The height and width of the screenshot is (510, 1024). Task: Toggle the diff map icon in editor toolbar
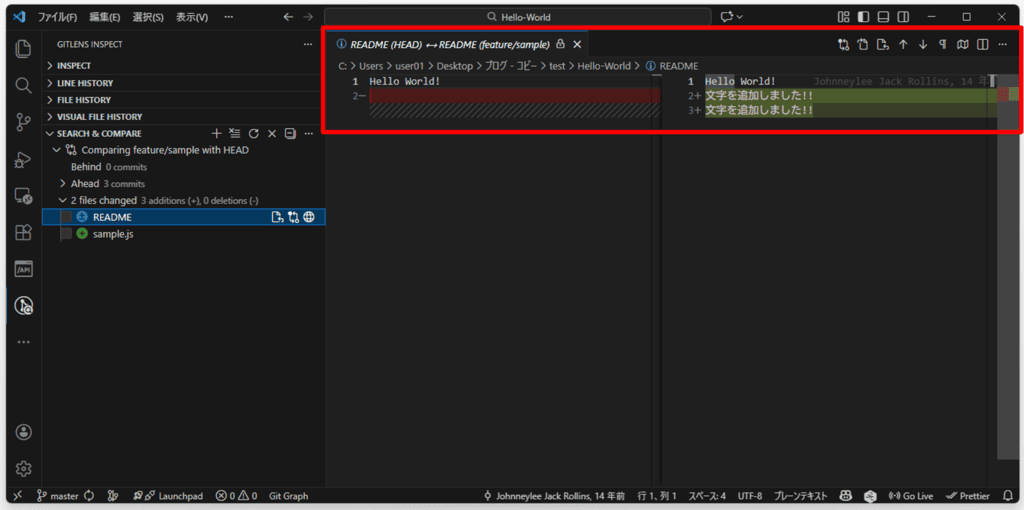(x=962, y=44)
